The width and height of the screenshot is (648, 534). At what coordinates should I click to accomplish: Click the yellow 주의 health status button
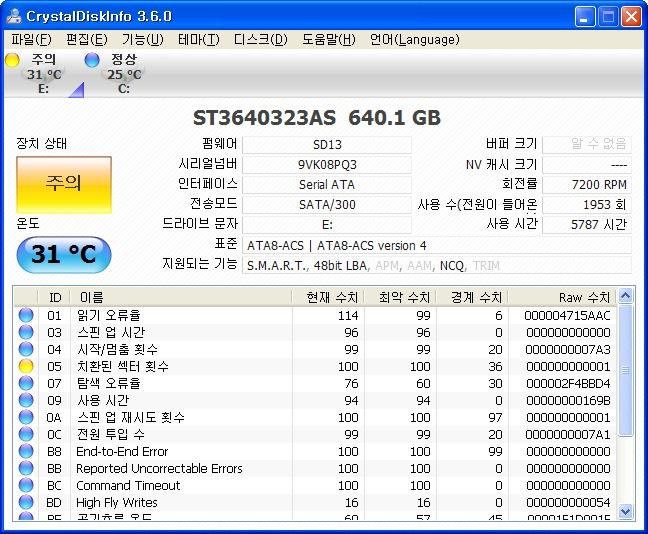64,184
